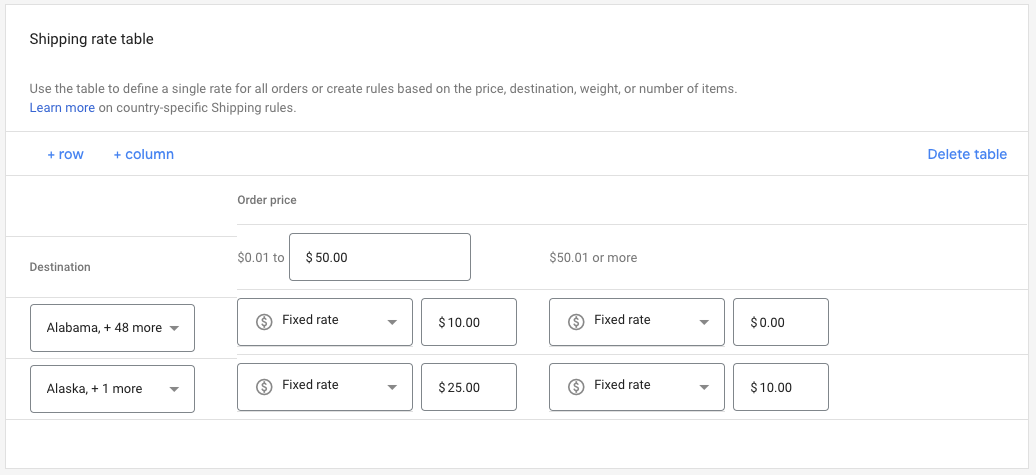Click the $0.00 rate input field

click(780, 322)
